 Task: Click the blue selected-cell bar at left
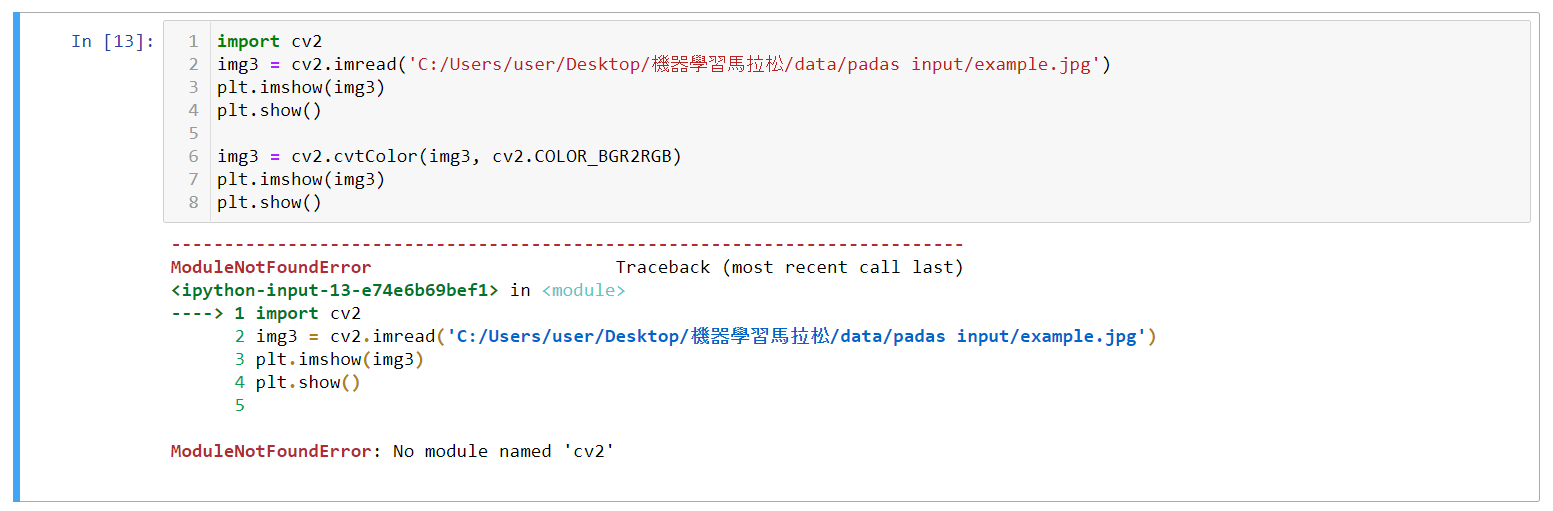click(16, 256)
